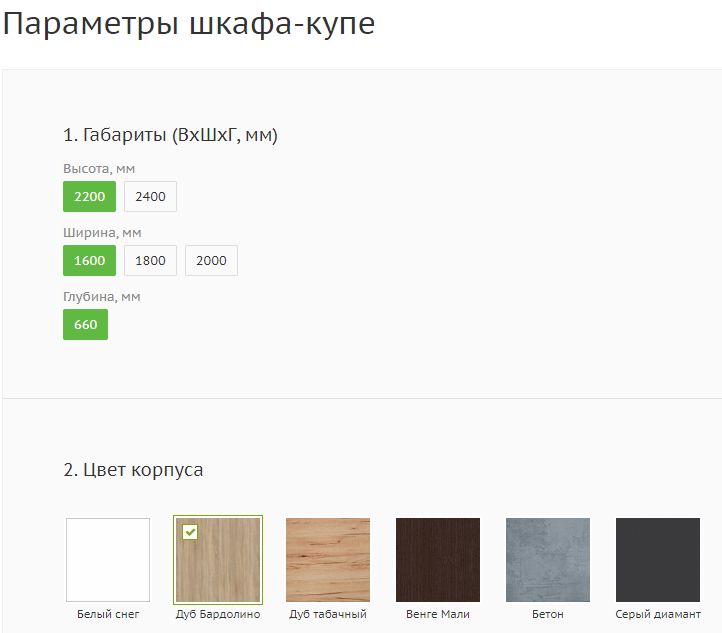722x633 pixels.
Task: Click the Бетон label under swatch
Action: point(548,614)
